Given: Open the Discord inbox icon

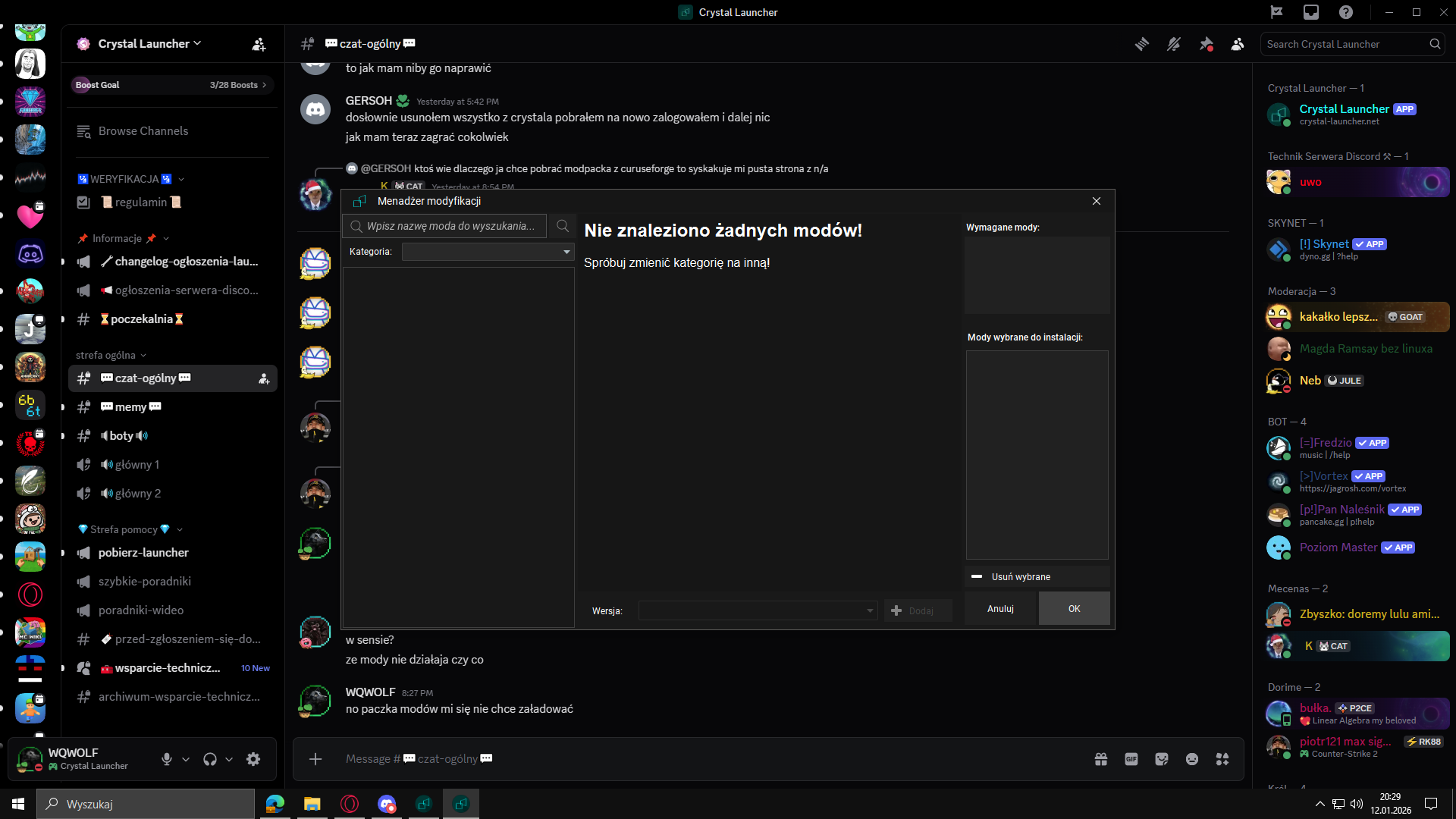Looking at the screenshot, I should (x=1311, y=12).
